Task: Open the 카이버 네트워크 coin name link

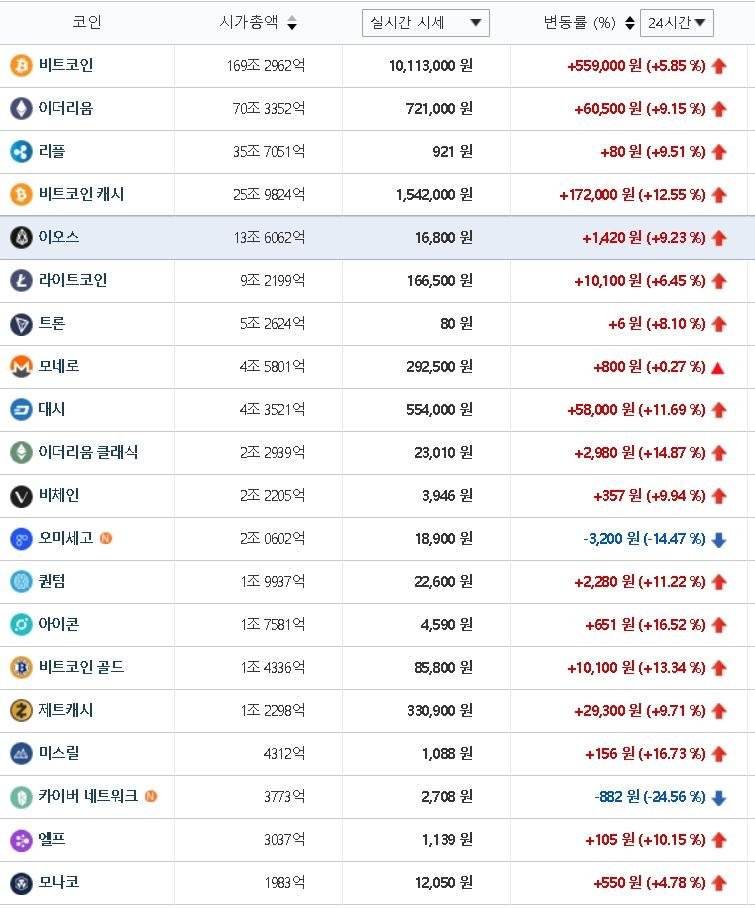Action: [88, 797]
